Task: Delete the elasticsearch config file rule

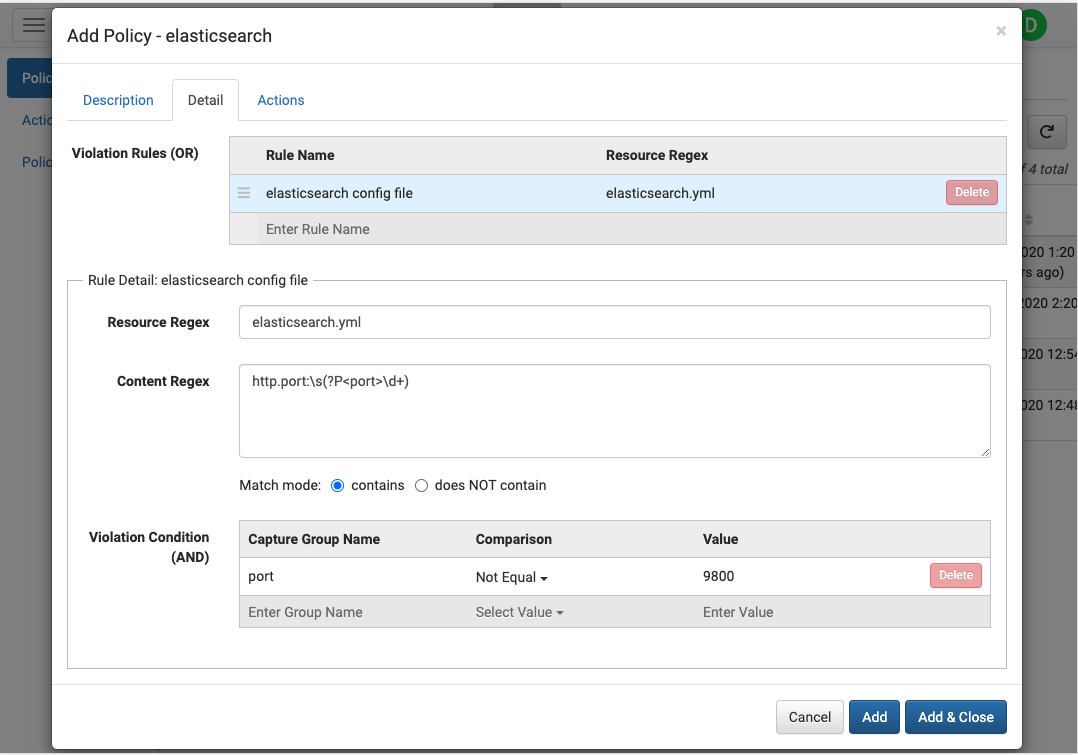Action: tap(971, 193)
